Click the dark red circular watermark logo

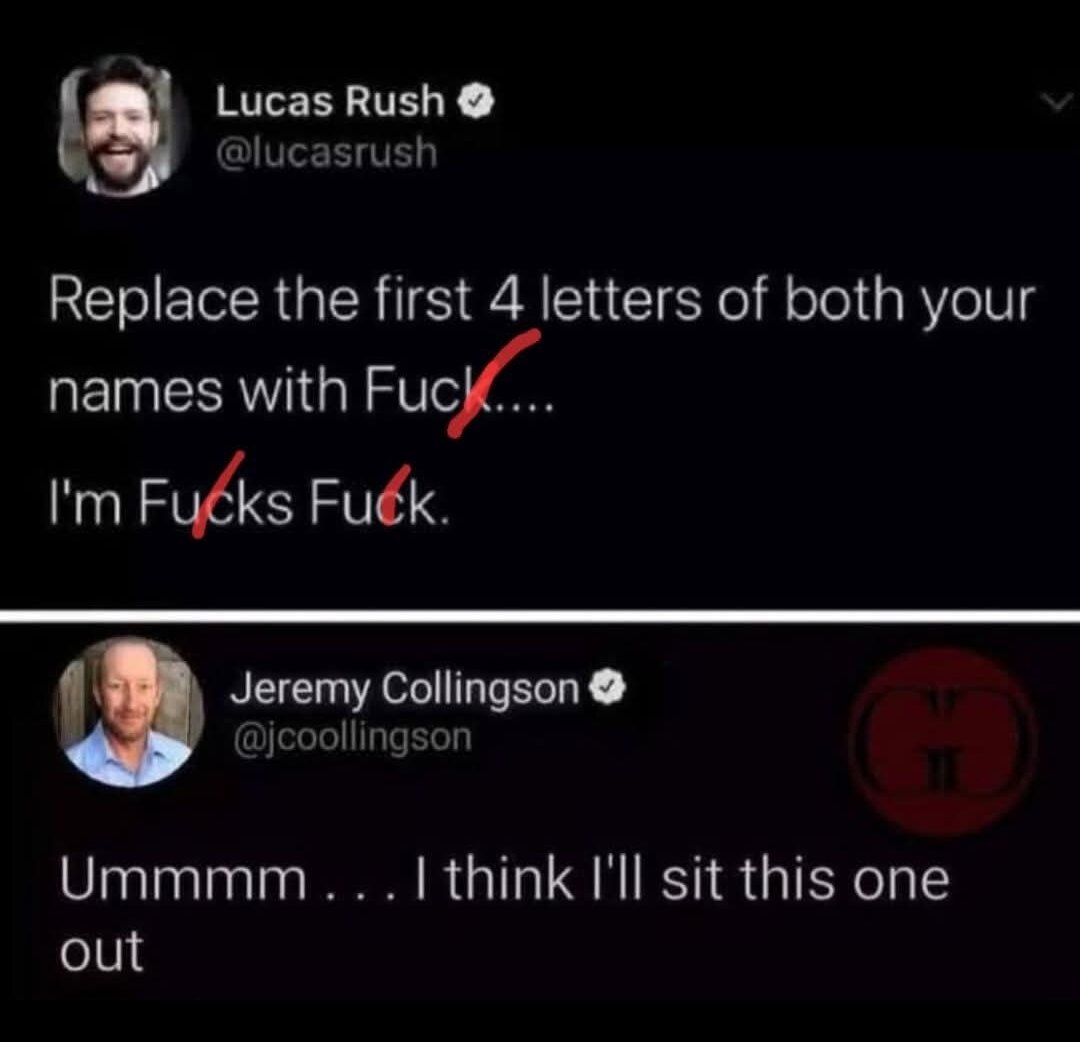click(944, 742)
